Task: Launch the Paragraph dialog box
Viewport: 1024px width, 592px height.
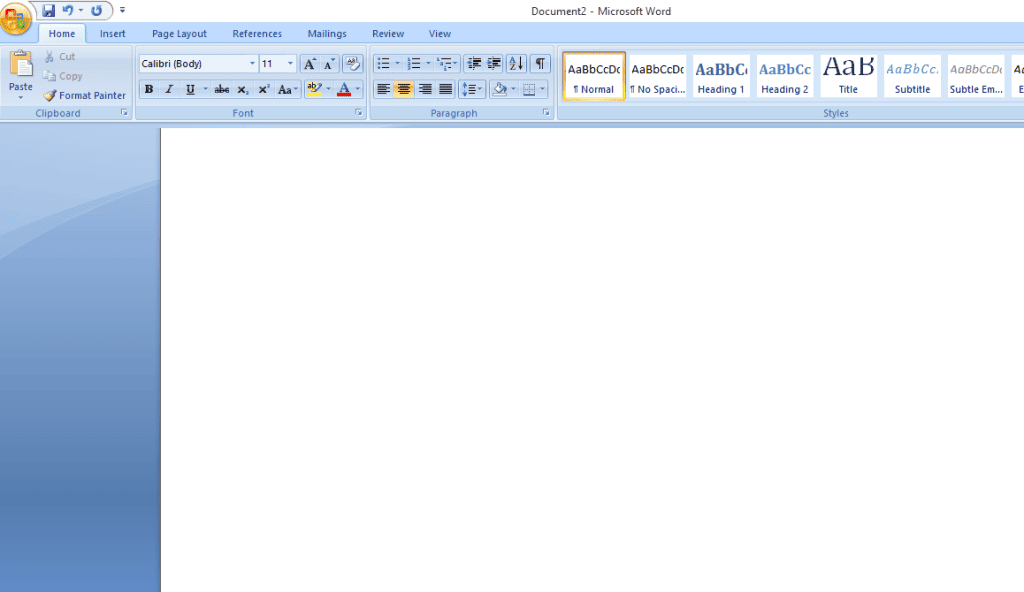Action: (x=546, y=113)
